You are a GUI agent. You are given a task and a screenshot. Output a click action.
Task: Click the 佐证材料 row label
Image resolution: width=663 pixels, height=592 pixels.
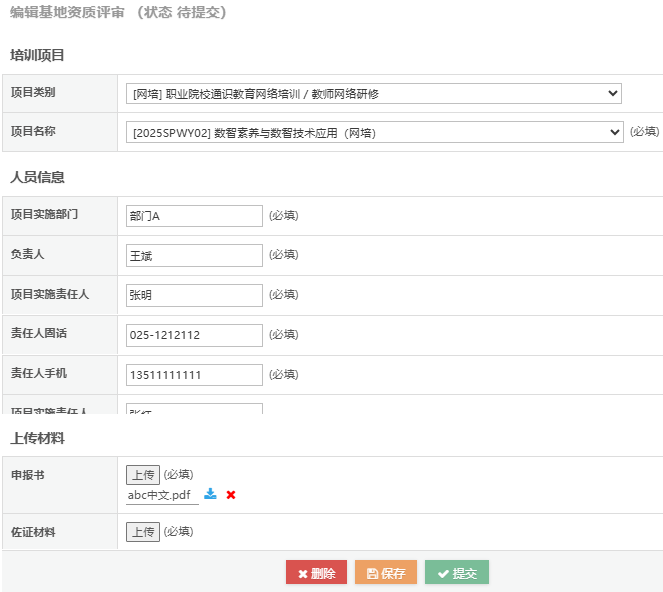(33, 533)
